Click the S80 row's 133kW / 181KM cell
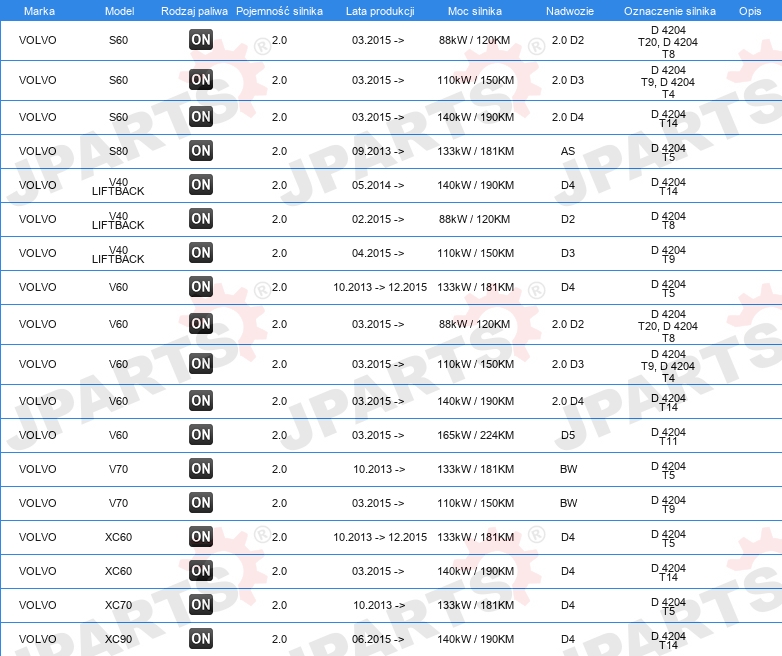The height and width of the screenshot is (656, 782). click(x=475, y=151)
